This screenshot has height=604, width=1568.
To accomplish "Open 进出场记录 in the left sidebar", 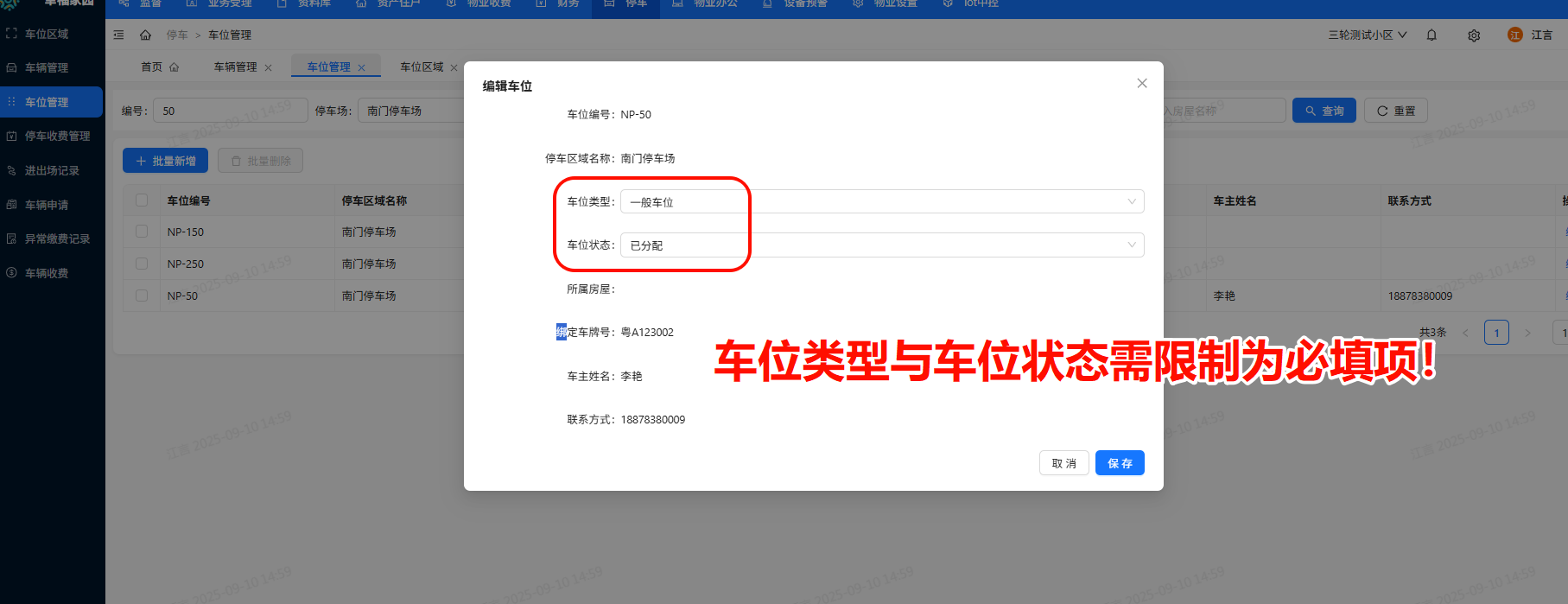I will [52, 170].
